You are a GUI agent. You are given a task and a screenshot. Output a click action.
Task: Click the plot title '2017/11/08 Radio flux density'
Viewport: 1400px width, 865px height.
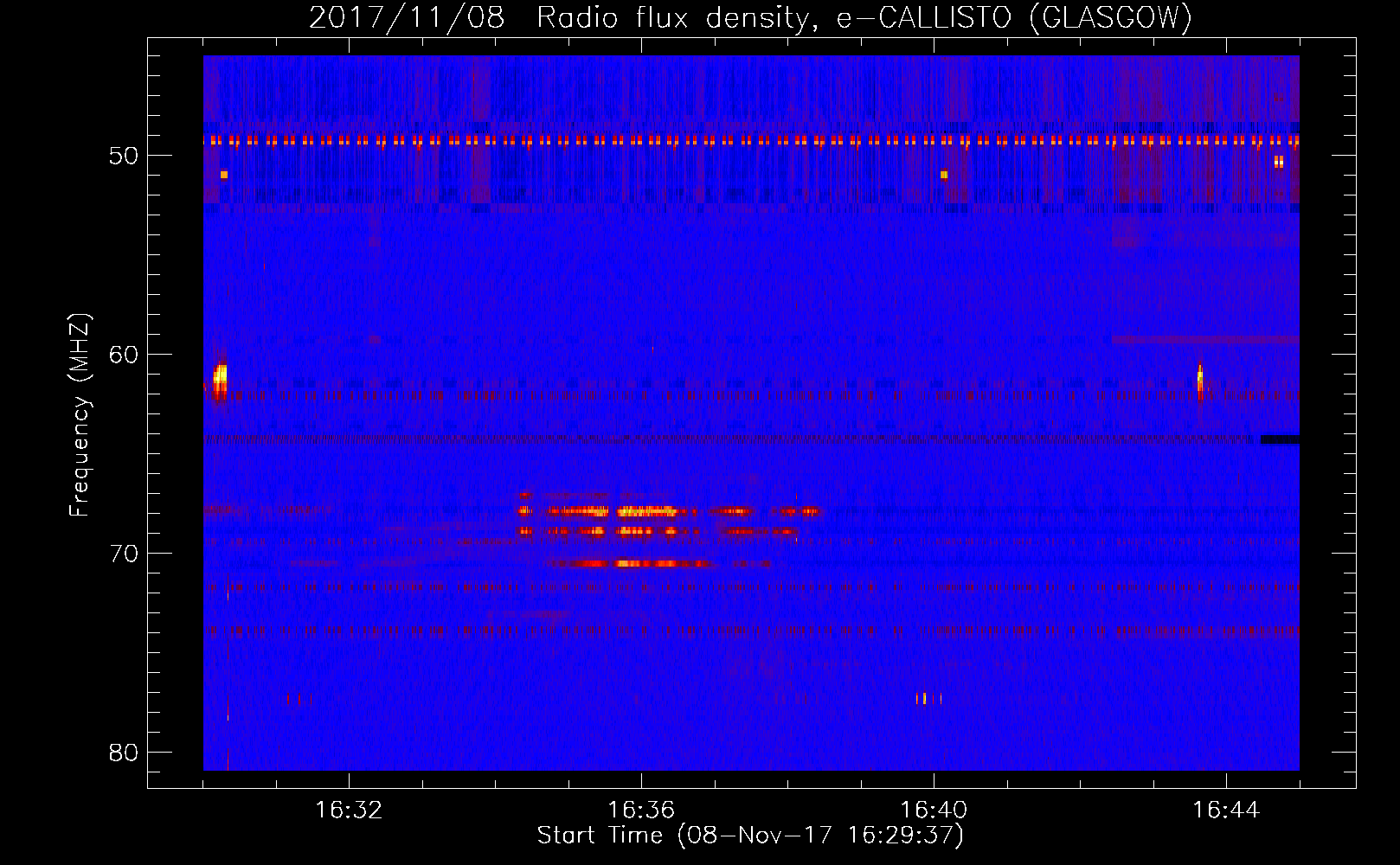(750, 17)
